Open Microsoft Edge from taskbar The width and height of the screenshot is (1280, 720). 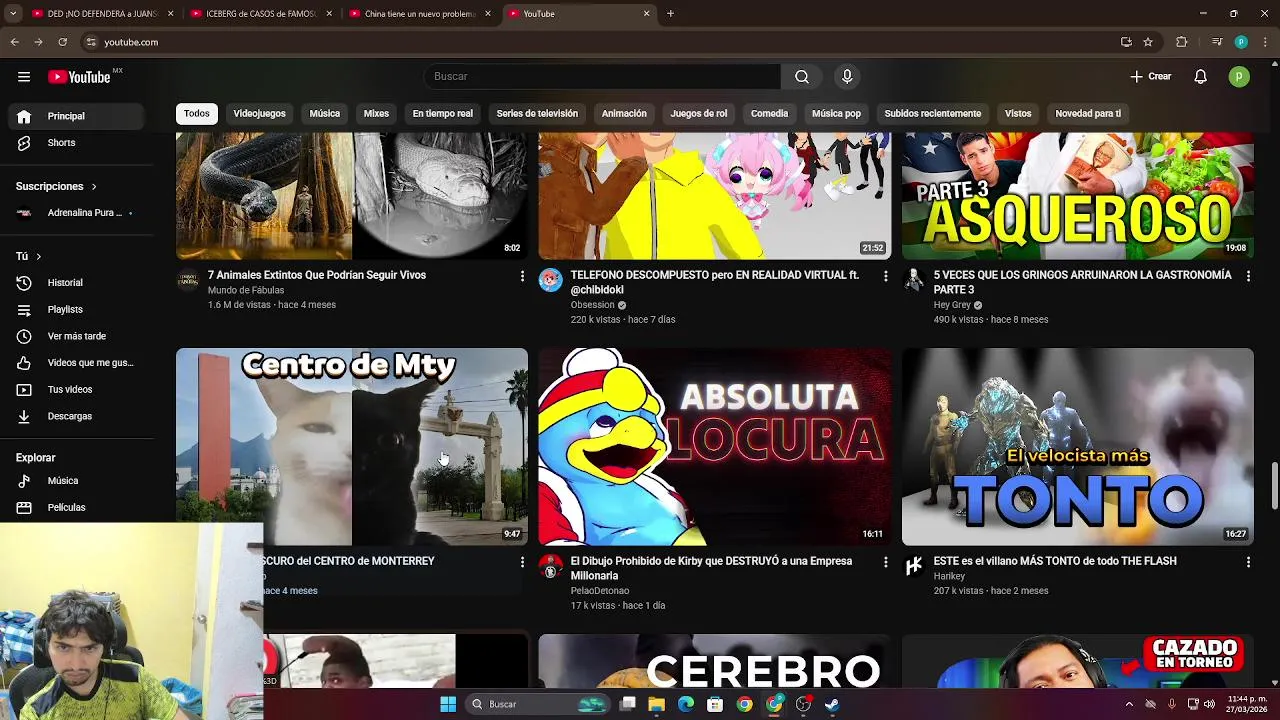click(686, 704)
